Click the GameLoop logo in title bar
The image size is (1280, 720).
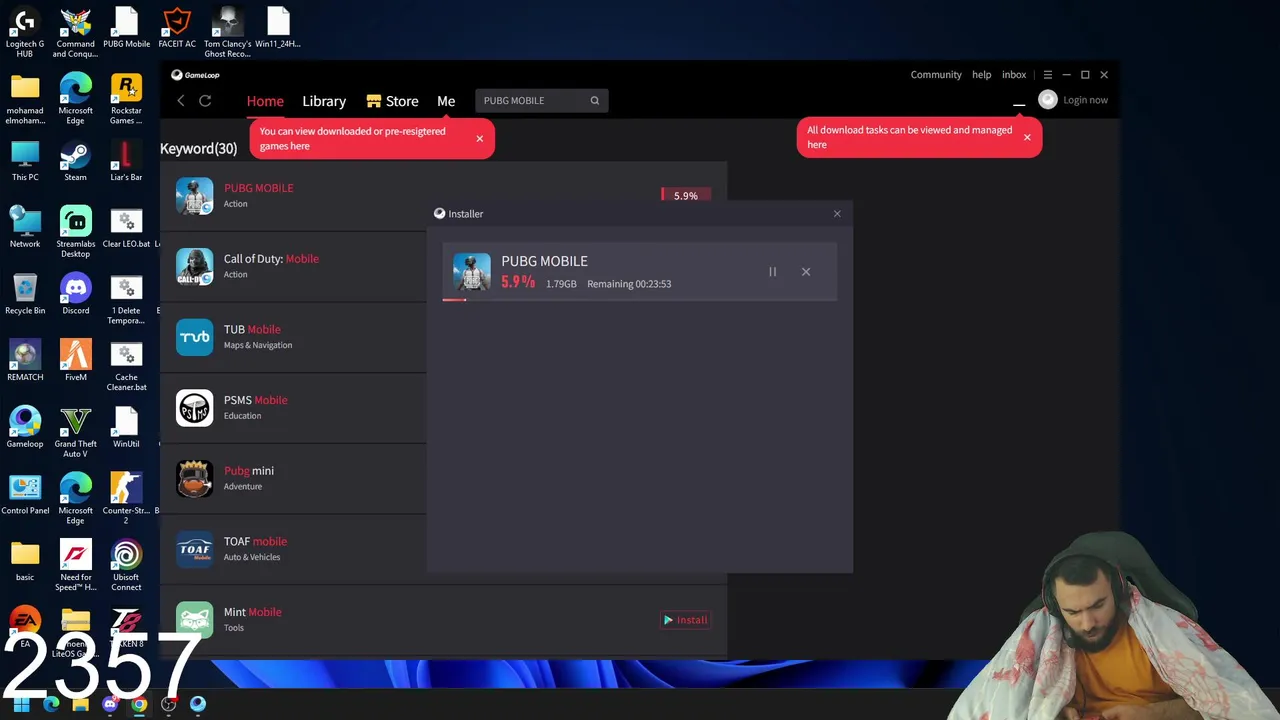pos(195,75)
